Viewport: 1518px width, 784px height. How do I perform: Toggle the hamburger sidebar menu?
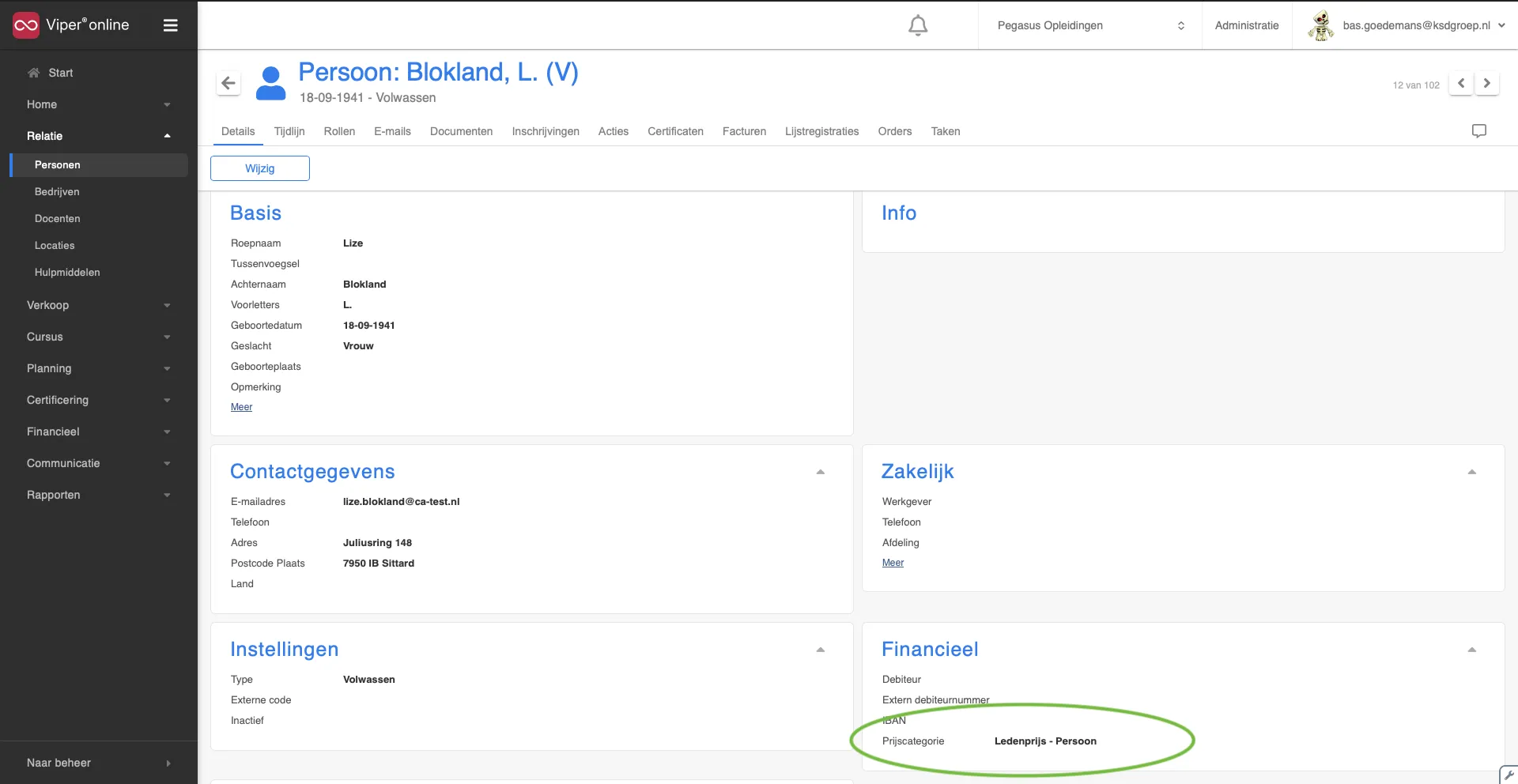170,25
